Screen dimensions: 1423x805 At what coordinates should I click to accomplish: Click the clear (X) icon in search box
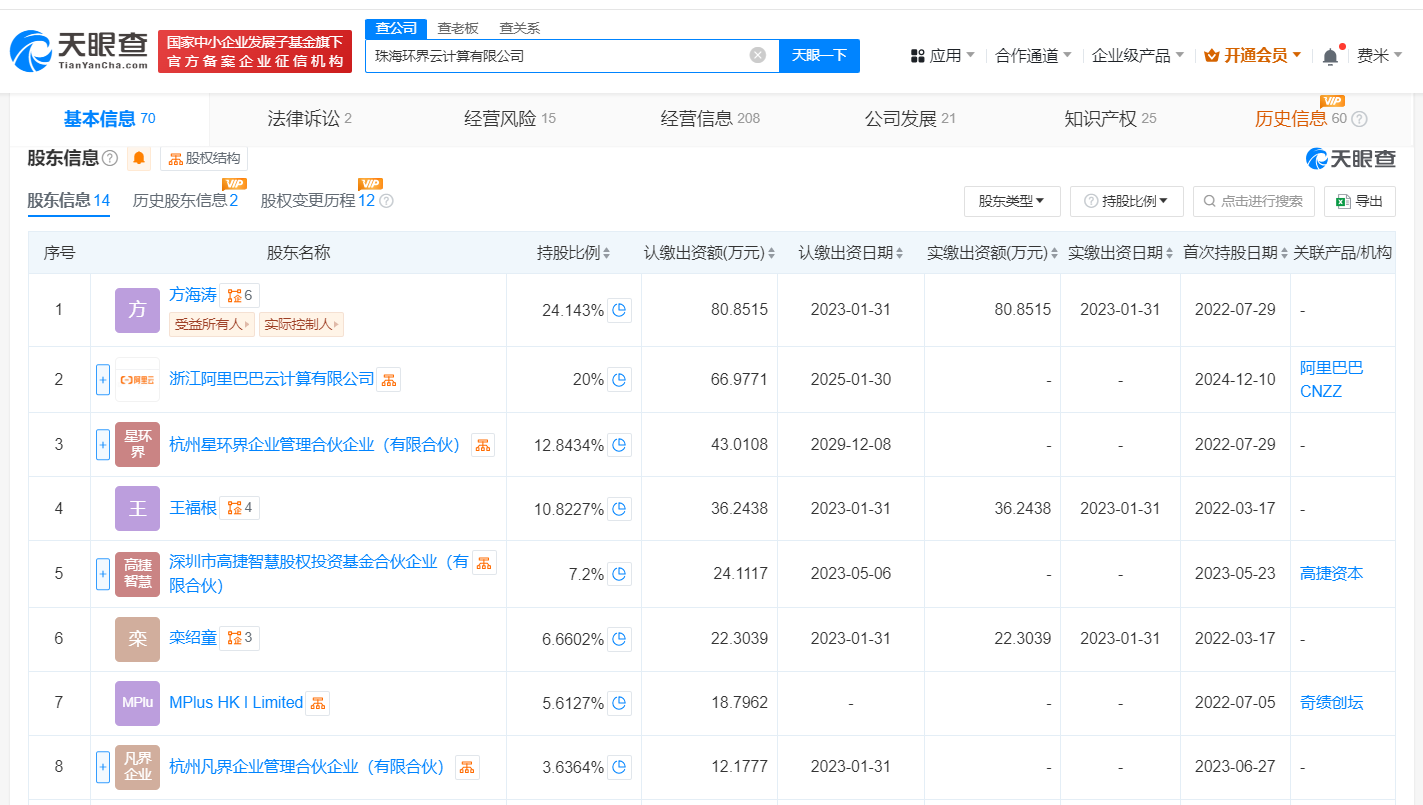(x=758, y=56)
